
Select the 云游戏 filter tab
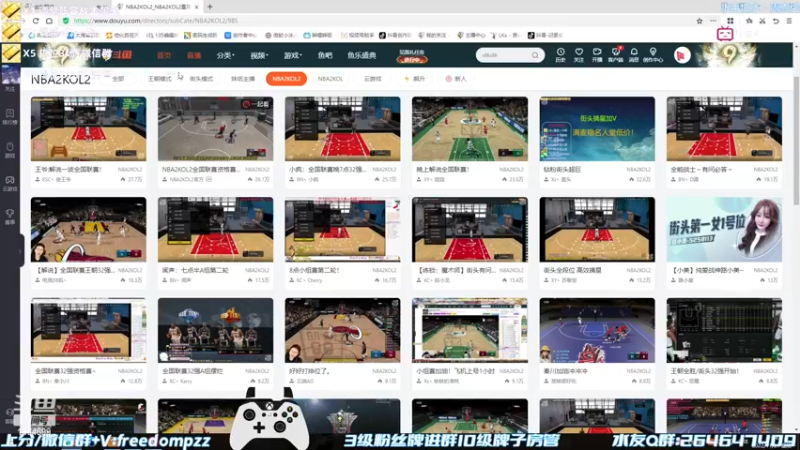[x=372, y=79]
